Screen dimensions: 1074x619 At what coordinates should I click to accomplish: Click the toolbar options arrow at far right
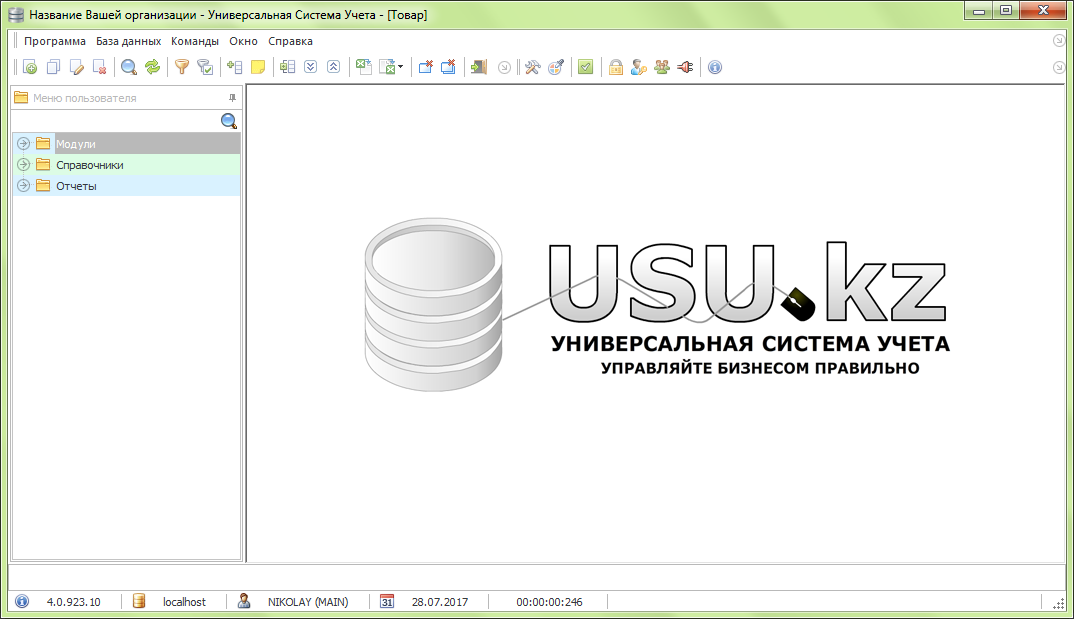pyautogui.click(x=1058, y=67)
